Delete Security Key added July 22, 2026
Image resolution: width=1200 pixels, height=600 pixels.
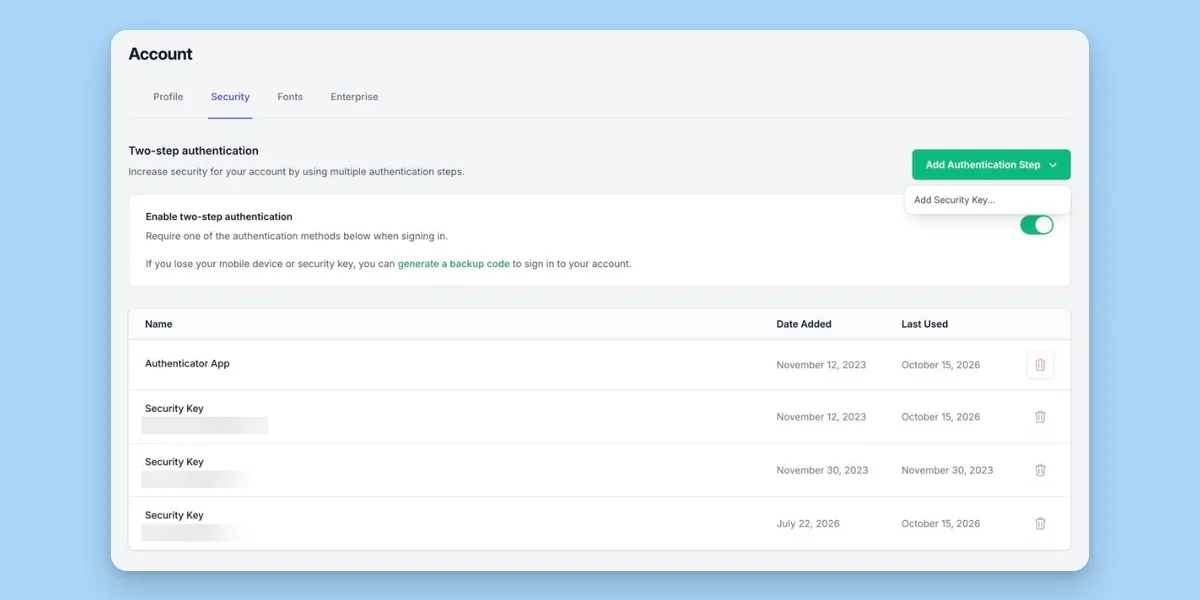(x=1040, y=523)
